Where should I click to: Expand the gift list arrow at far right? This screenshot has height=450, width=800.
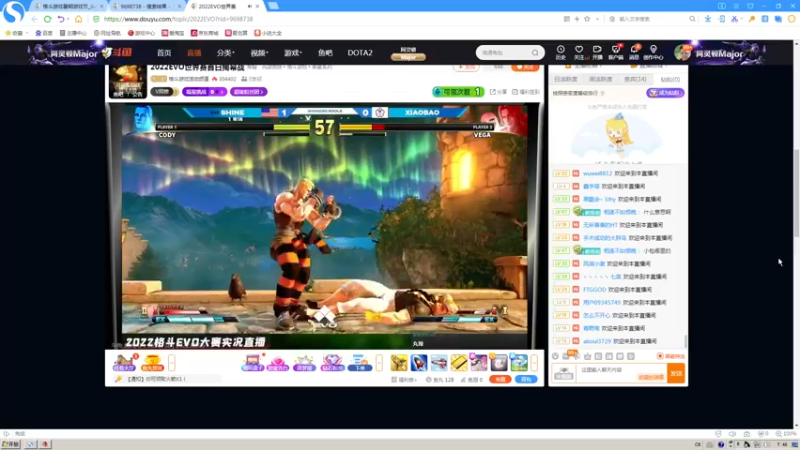[534, 363]
